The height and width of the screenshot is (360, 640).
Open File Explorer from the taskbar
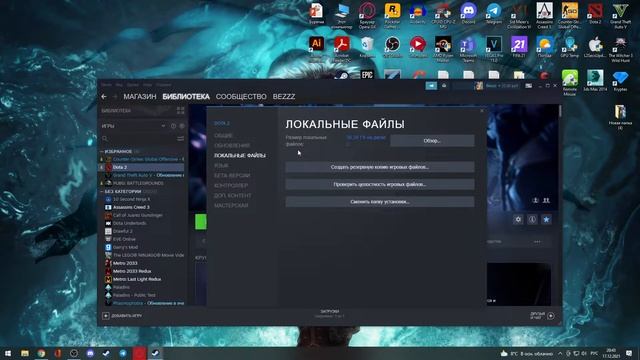(x=25, y=353)
